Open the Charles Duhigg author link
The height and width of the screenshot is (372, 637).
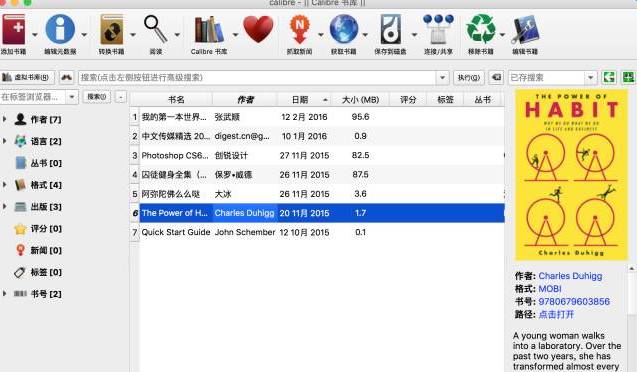point(570,276)
